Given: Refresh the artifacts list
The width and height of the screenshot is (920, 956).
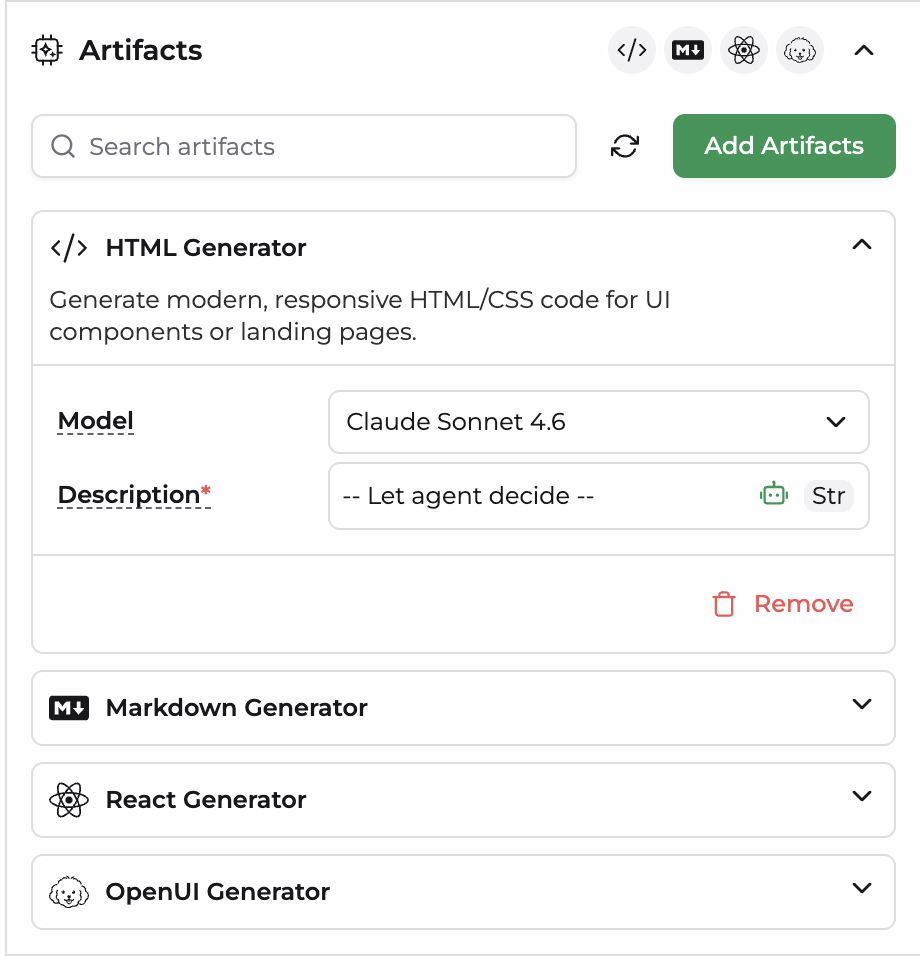Looking at the screenshot, I should tap(625, 146).
